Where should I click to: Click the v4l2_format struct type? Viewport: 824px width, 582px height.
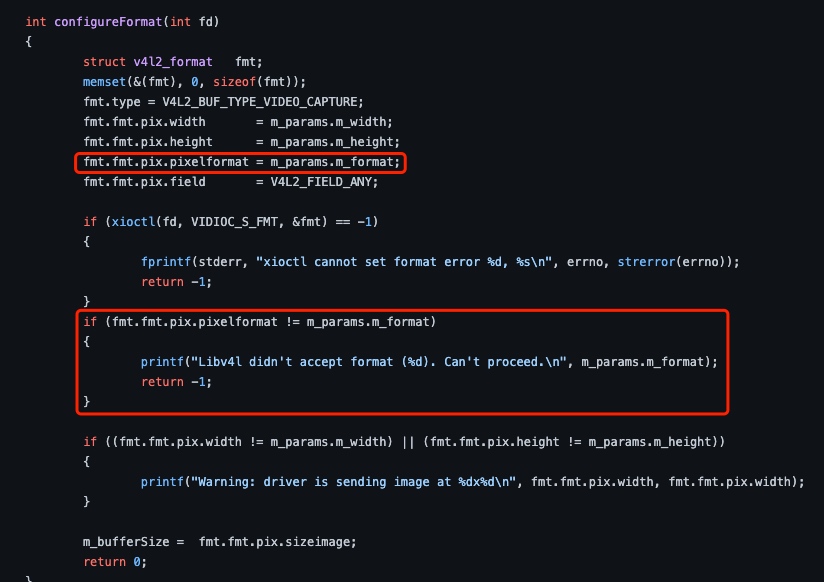173,62
